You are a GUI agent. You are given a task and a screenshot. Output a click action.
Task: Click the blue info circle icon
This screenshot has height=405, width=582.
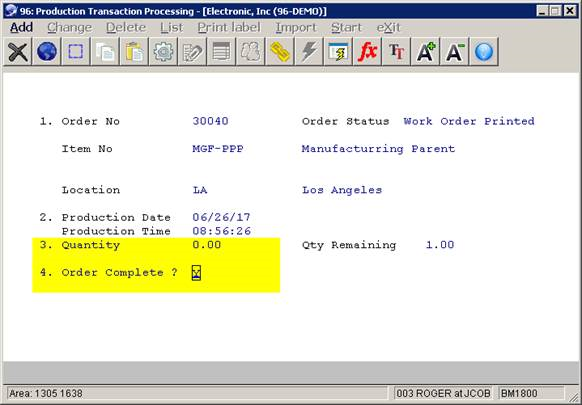[484, 52]
